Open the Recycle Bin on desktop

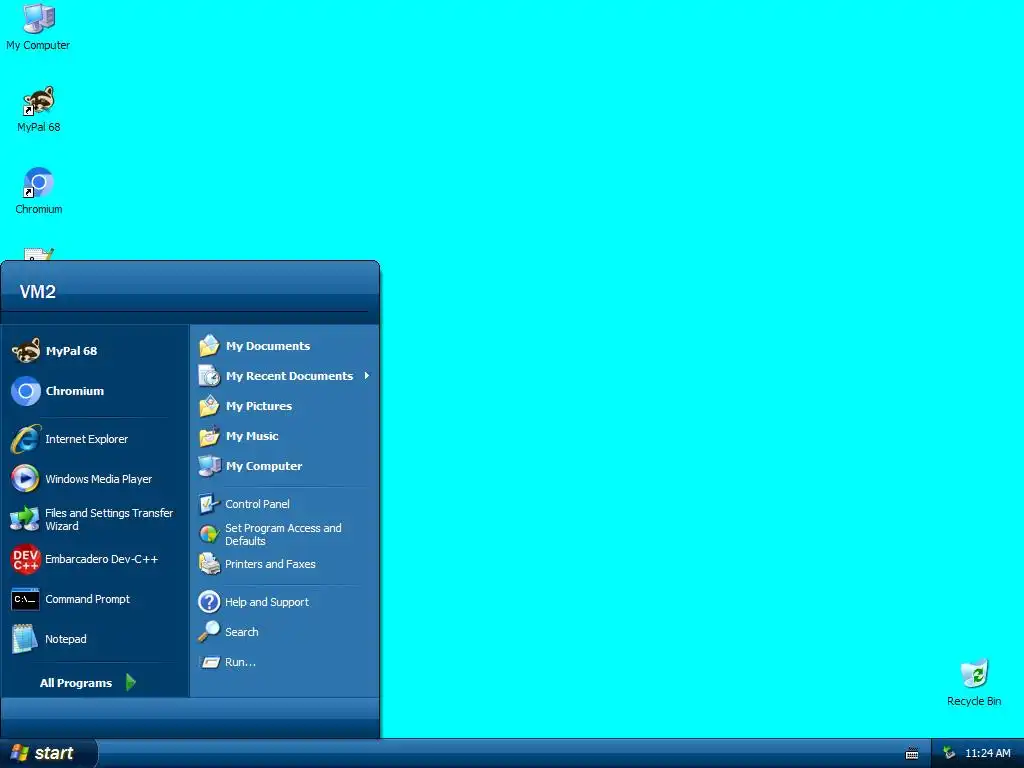click(974, 673)
